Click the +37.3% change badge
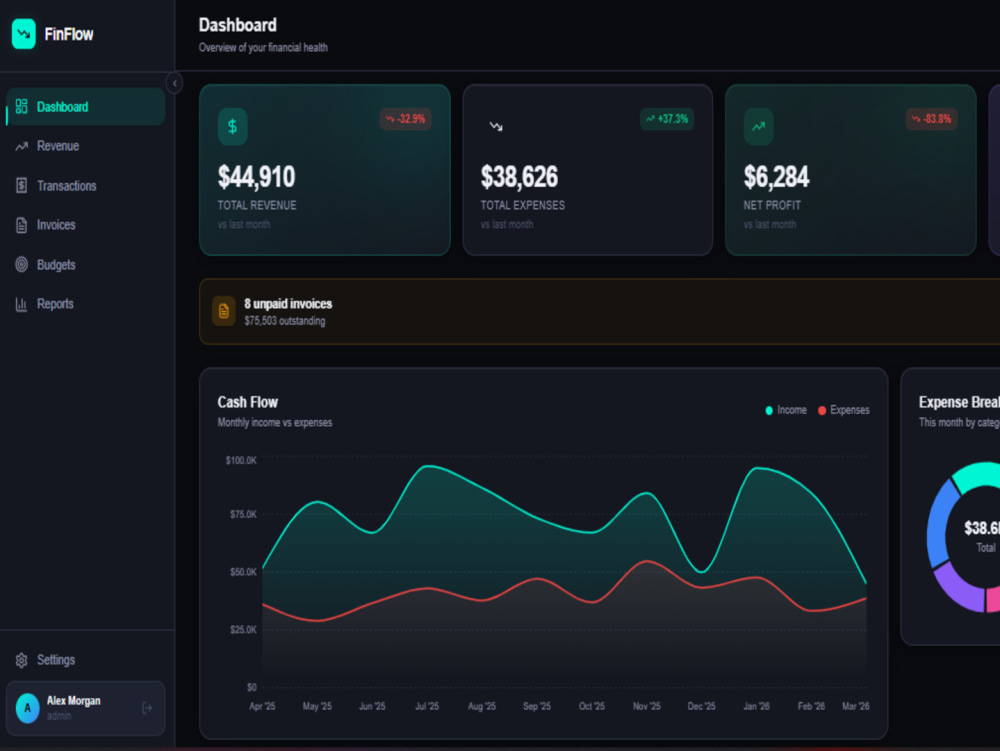 667,119
